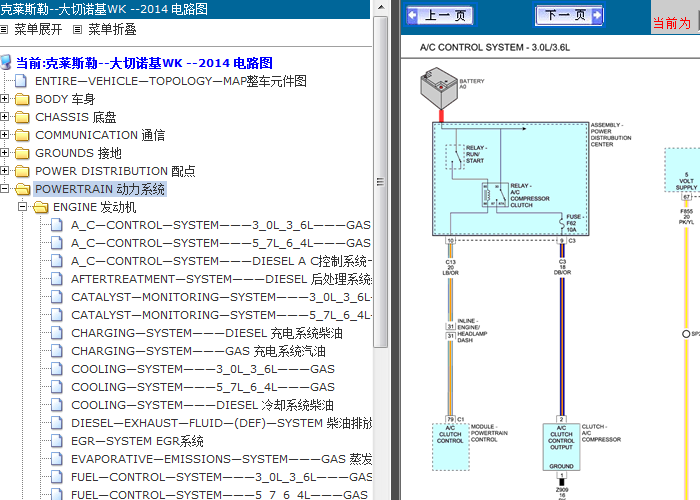Collapse the ENGINE 发动机 subfolder
This screenshot has height=500, width=700.
point(22,207)
